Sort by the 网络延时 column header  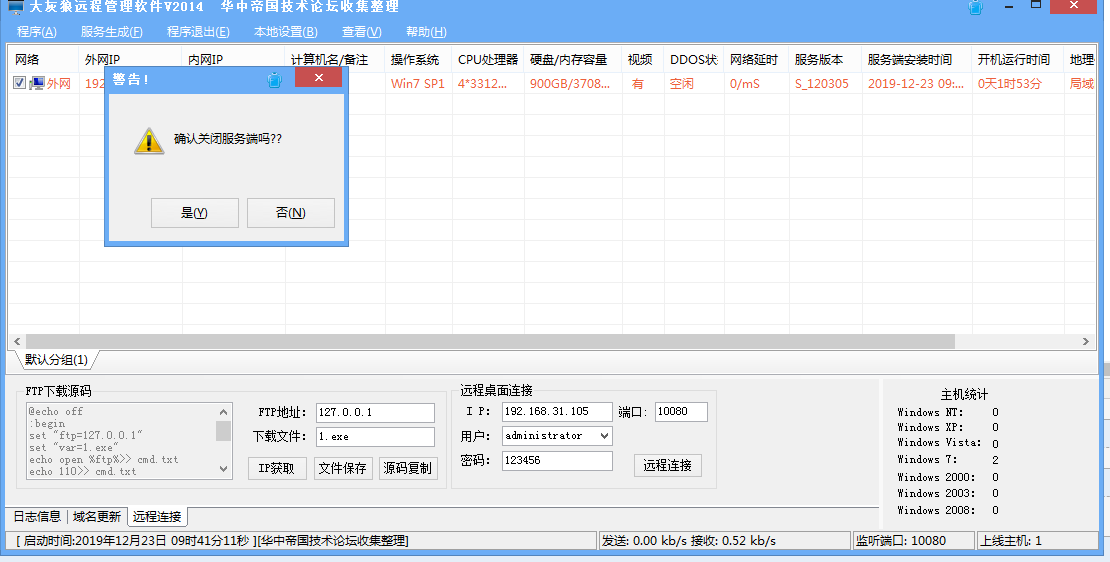(756, 59)
